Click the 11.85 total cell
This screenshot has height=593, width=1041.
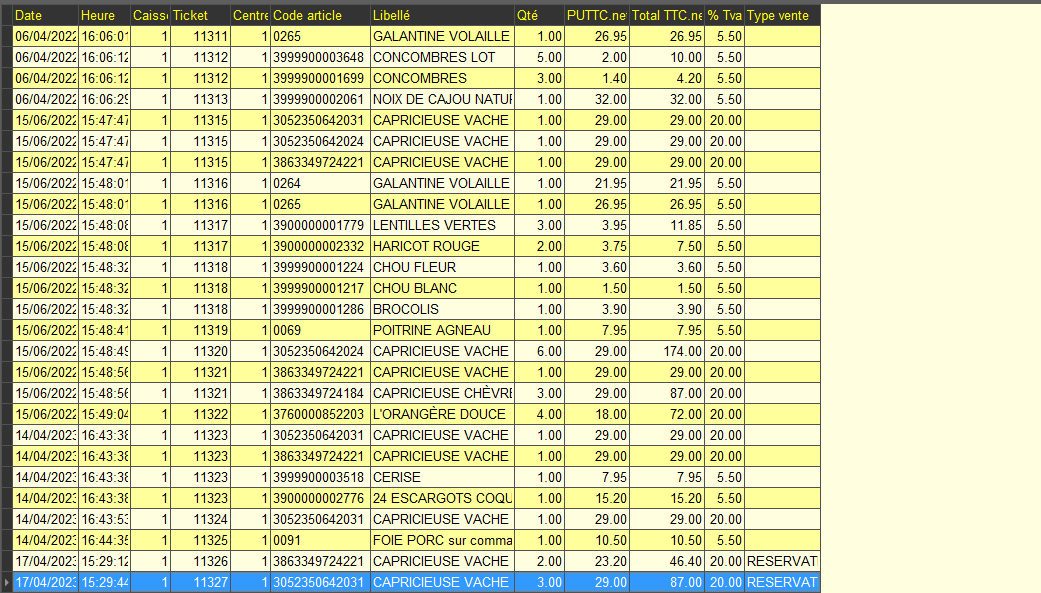click(667, 226)
